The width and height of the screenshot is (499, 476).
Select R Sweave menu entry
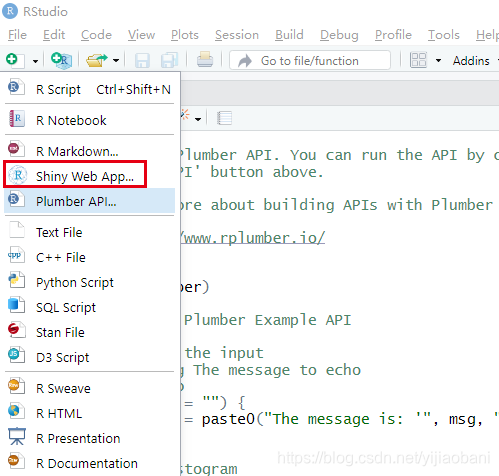[x=89, y=388]
